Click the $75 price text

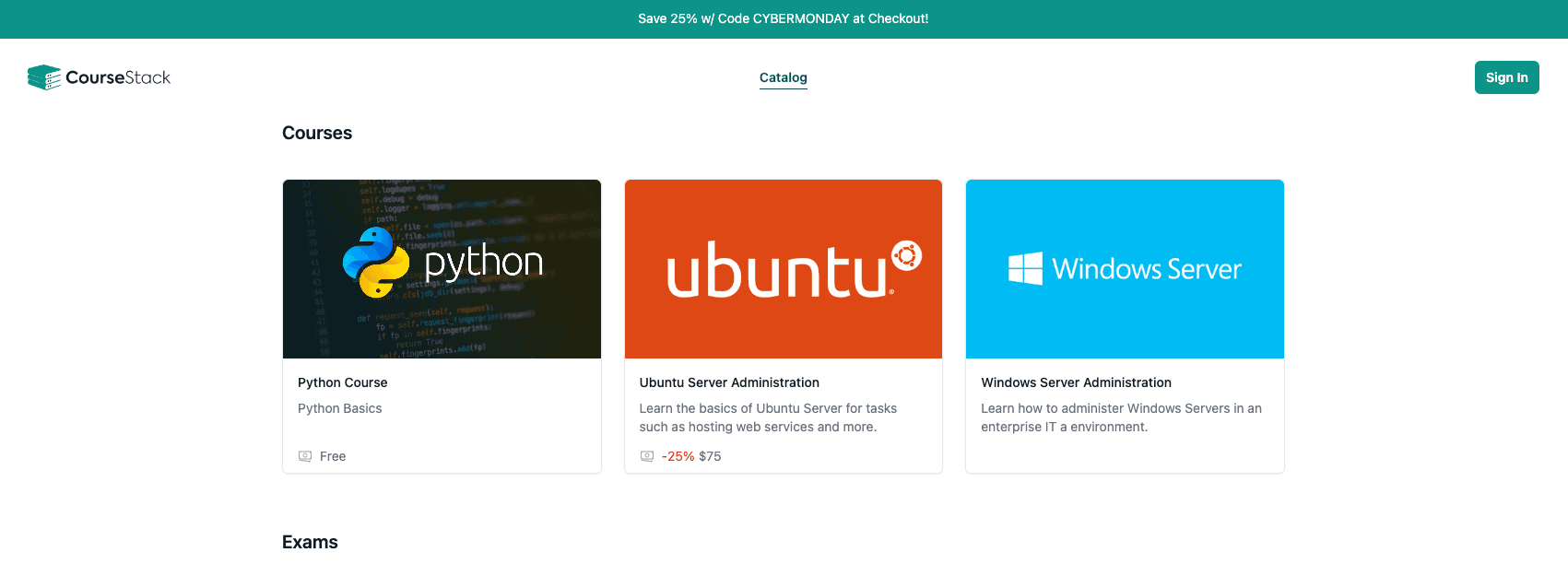pos(711,456)
